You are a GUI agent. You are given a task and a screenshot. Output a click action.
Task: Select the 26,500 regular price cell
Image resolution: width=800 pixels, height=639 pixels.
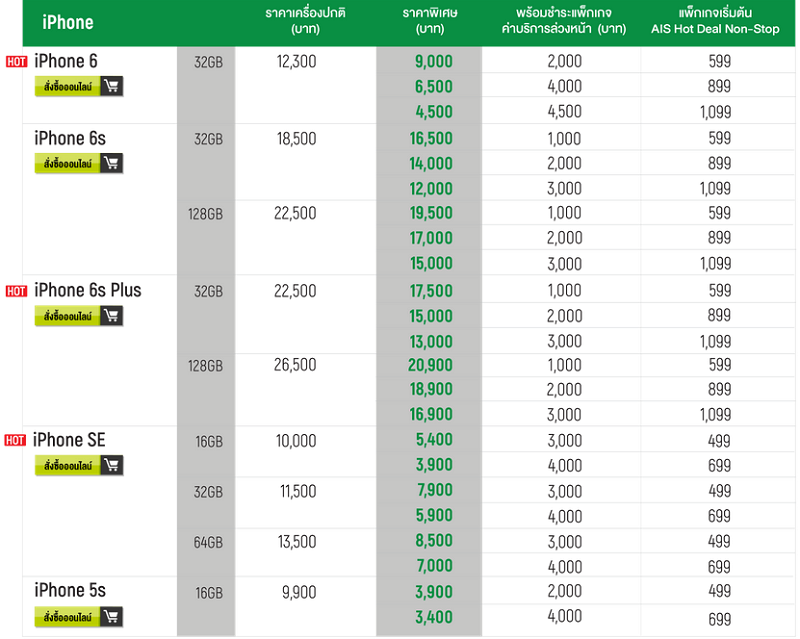point(296,365)
